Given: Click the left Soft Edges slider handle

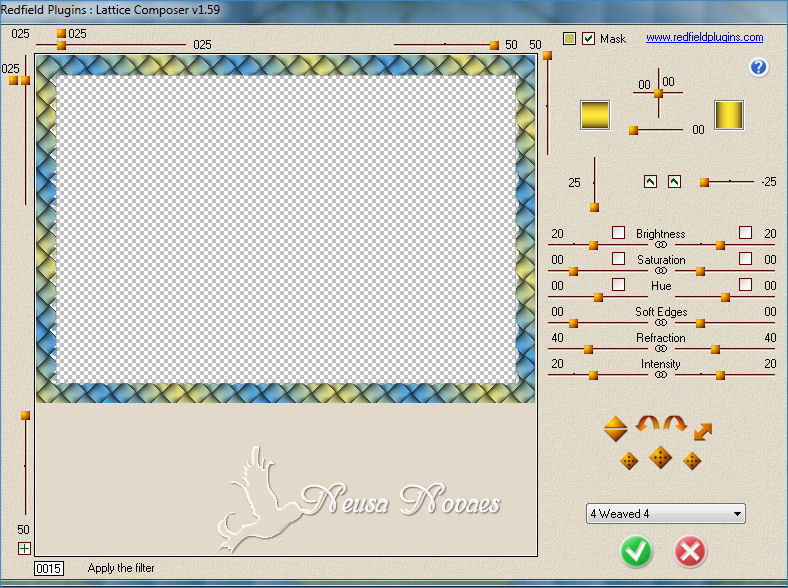Looking at the screenshot, I should tap(573, 323).
